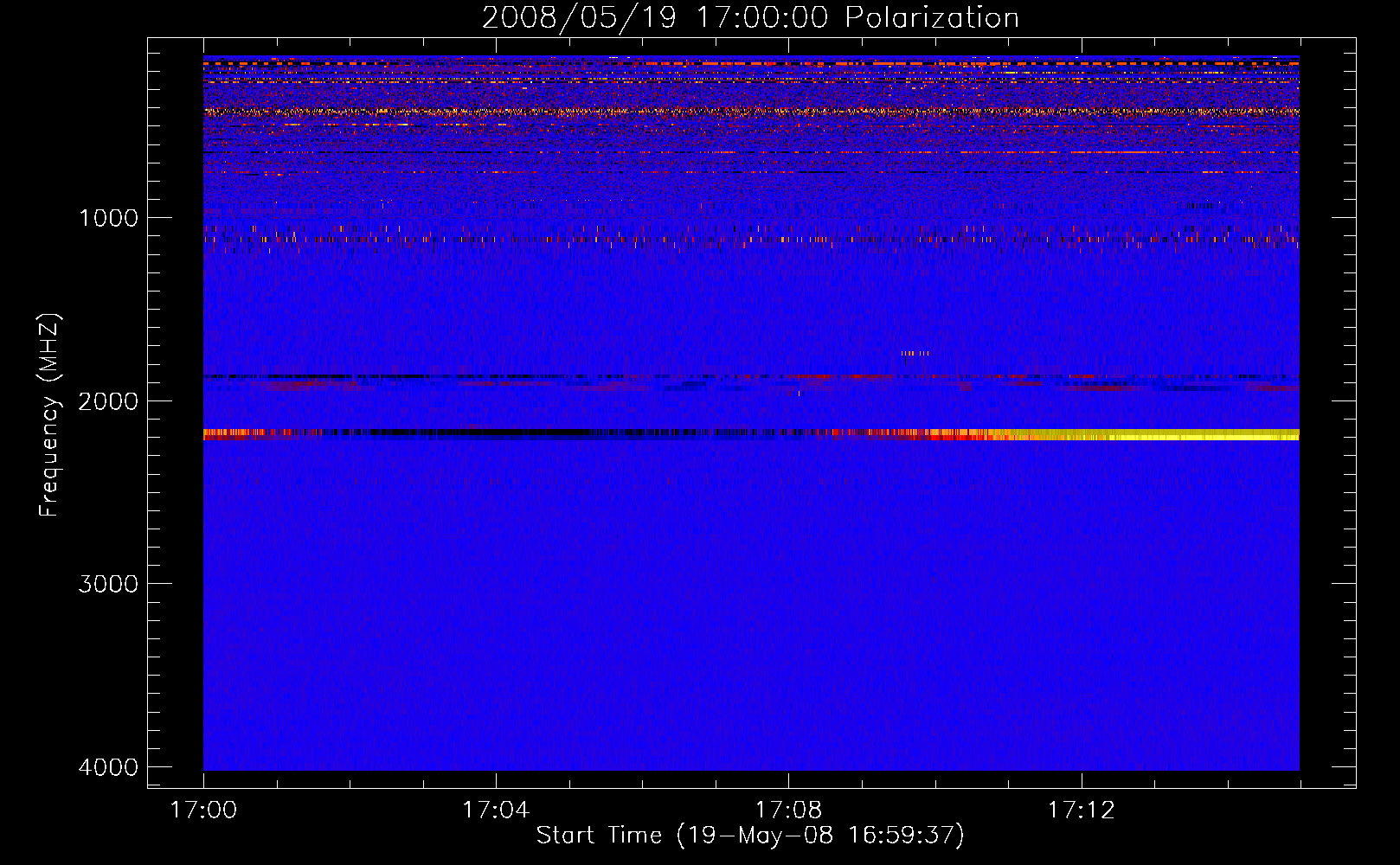Screen dimensions: 1400x865
Task: Click the small orange burst near 1750 MHz
Action: click(x=915, y=353)
